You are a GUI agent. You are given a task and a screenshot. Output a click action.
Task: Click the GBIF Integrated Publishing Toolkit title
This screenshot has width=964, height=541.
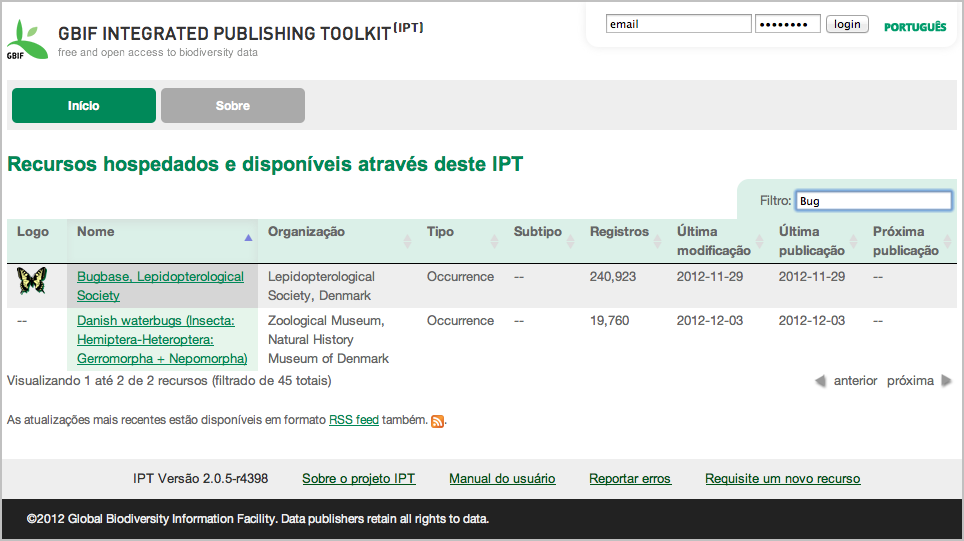[x=240, y=33]
